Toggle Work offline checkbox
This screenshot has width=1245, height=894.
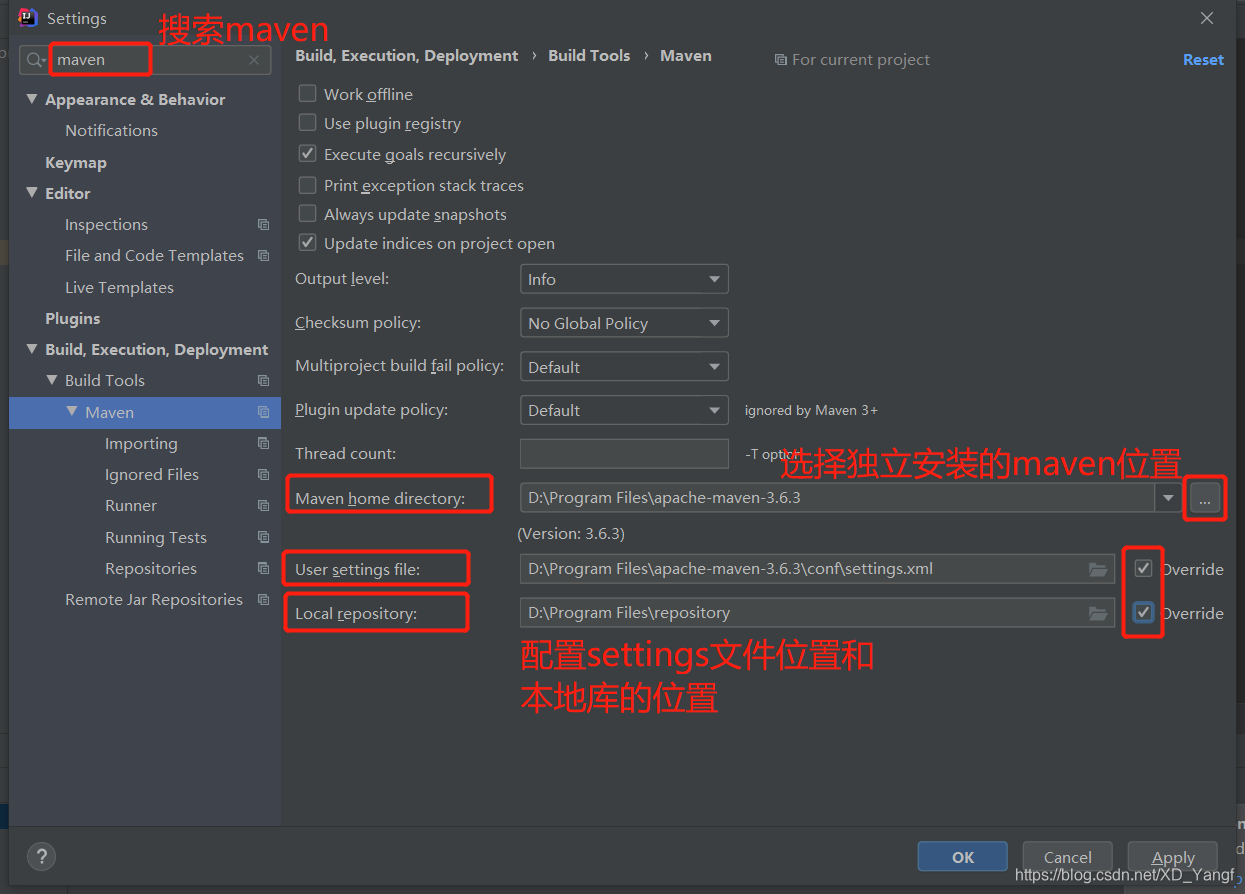308,94
